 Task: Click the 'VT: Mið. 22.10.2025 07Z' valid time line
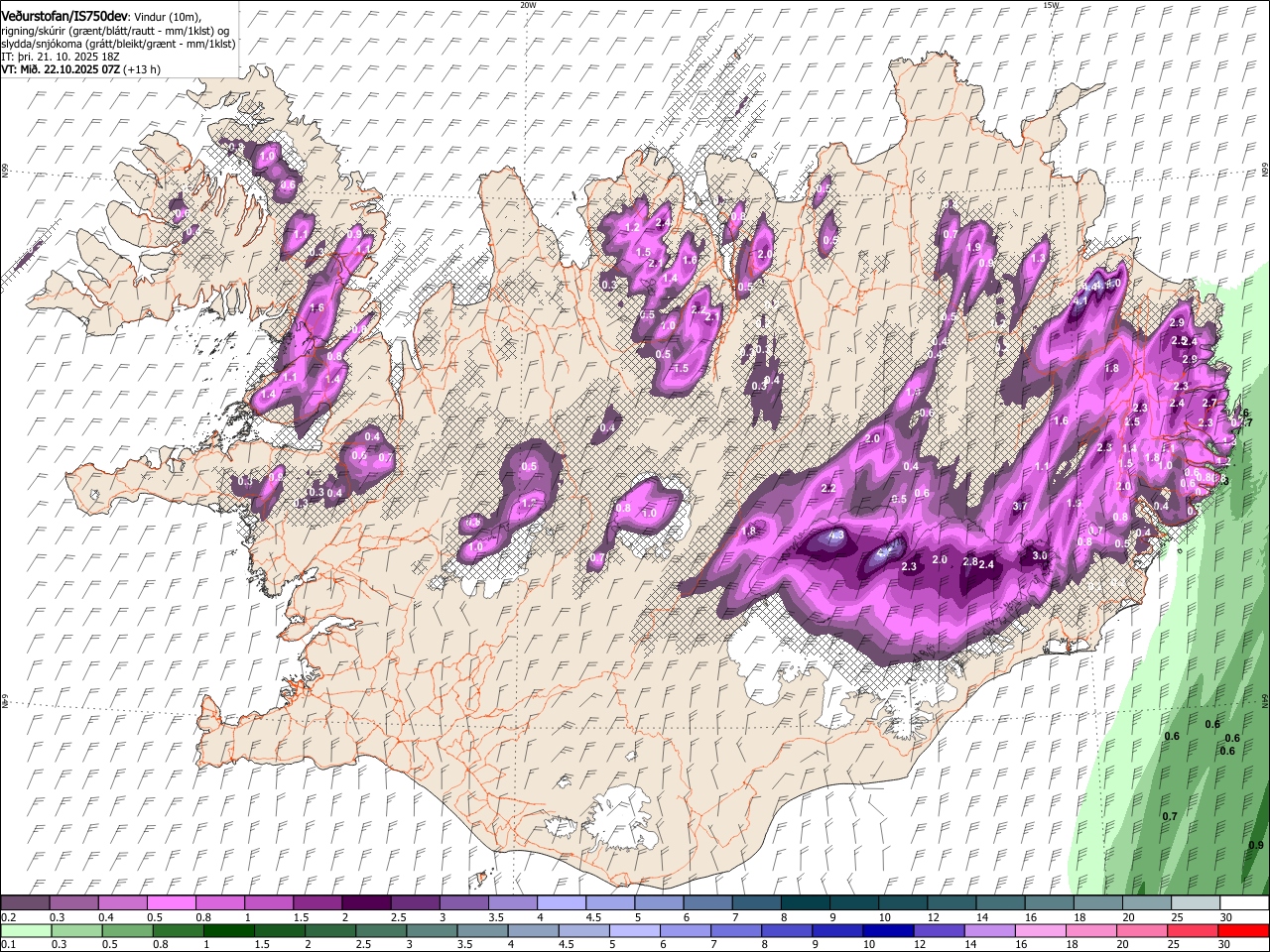click(62, 69)
